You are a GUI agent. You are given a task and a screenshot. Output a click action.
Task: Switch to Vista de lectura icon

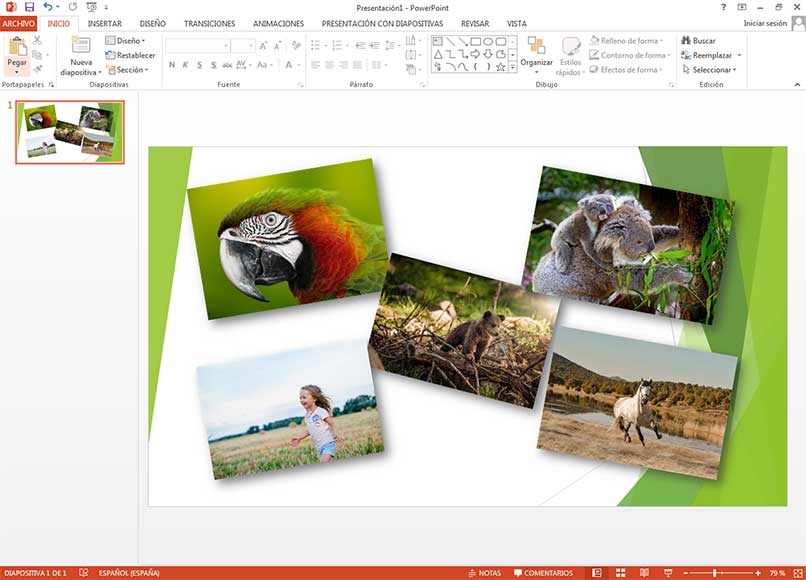pos(645,571)
